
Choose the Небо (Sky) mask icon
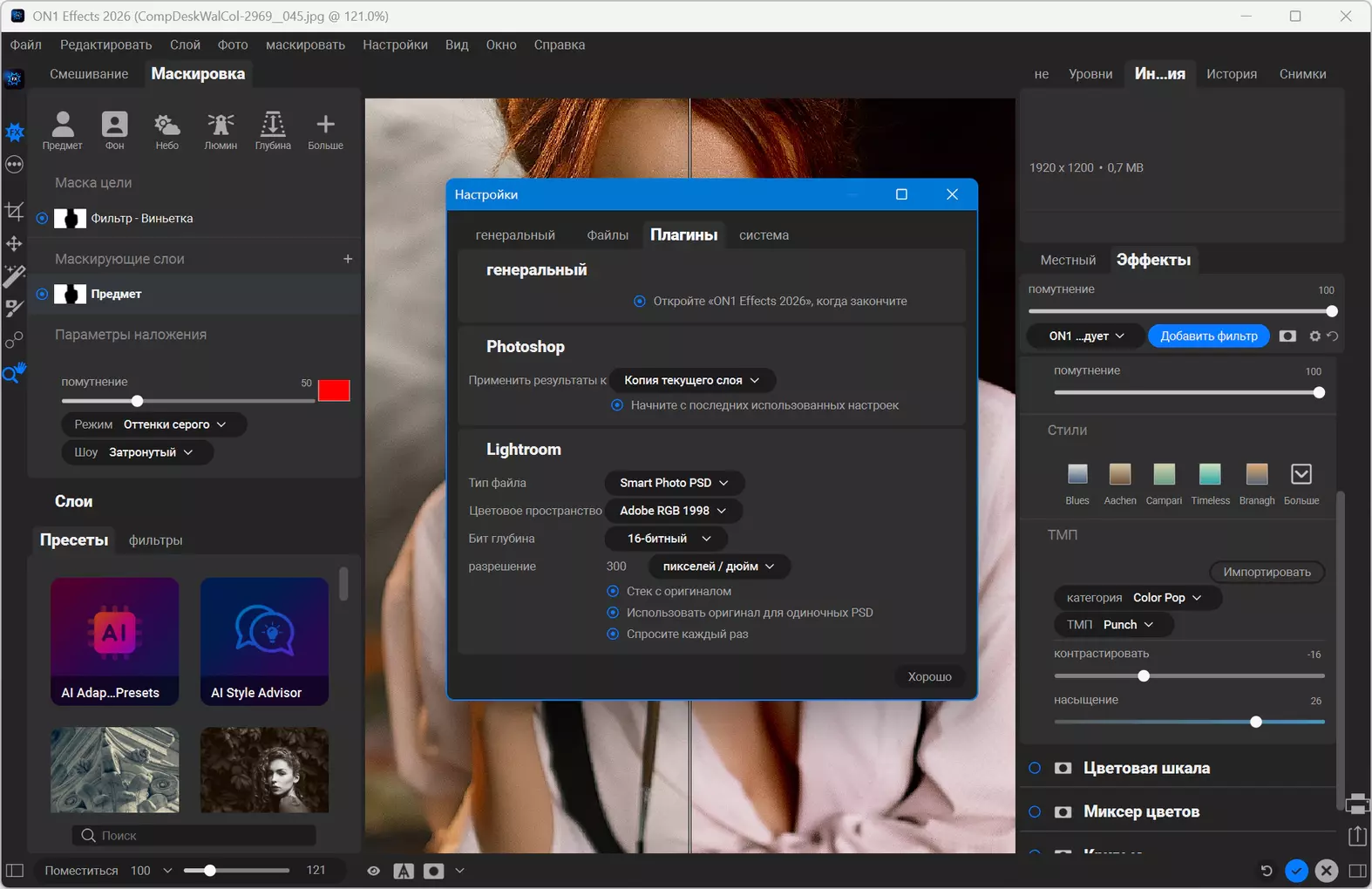166,125
